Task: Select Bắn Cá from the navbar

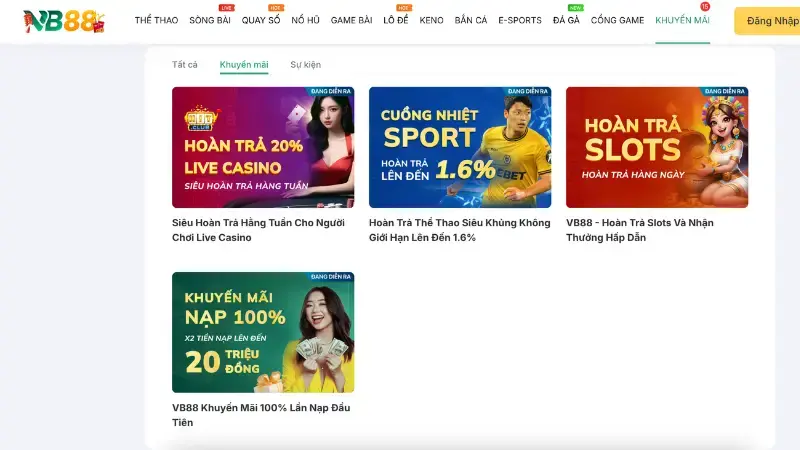Action: tap(470, 20)
